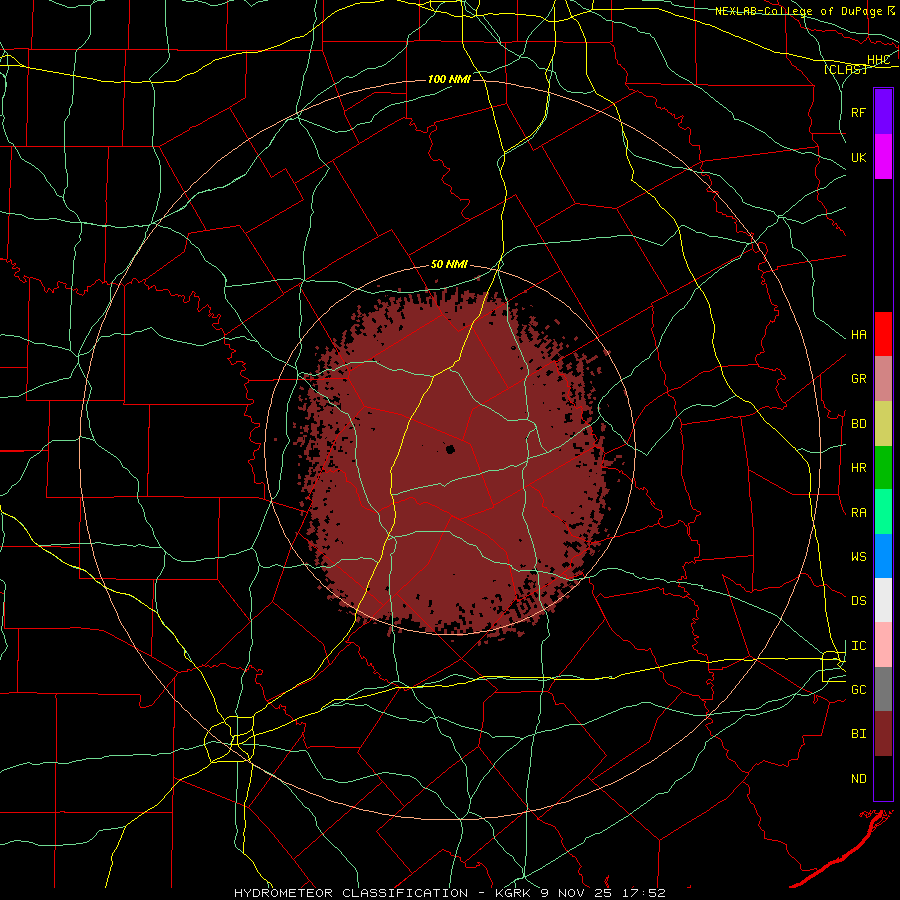Click the [CLAS] units label
900x900 pixels.
845,69
